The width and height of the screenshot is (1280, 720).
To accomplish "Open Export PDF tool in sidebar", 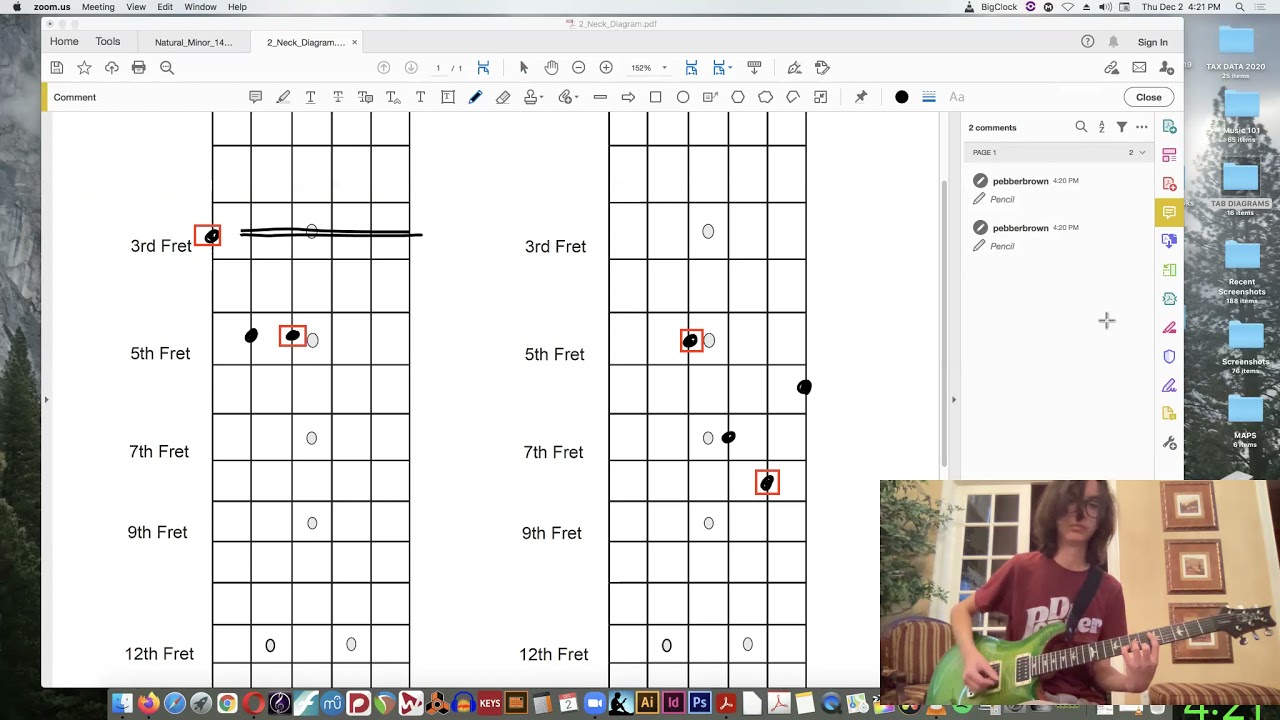I will tap(1169, 127).
